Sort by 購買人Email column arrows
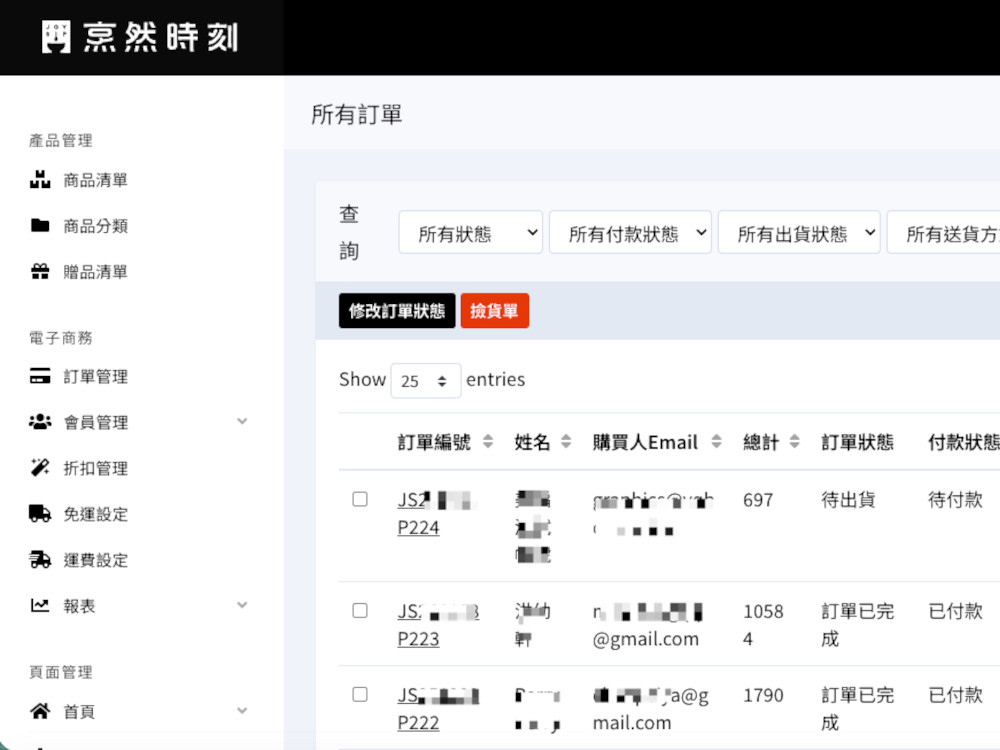The height and width of the screenshot is (750, 1000). (x=716, y=441)
